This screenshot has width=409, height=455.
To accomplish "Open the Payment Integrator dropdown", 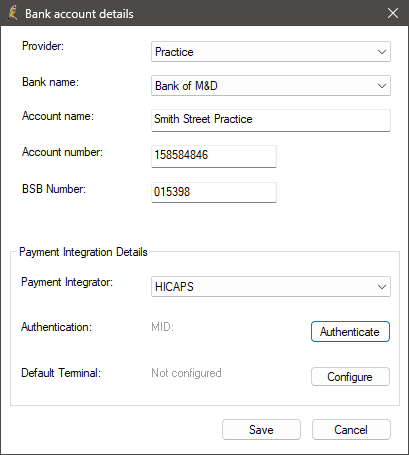I will [x=271, y=286].
